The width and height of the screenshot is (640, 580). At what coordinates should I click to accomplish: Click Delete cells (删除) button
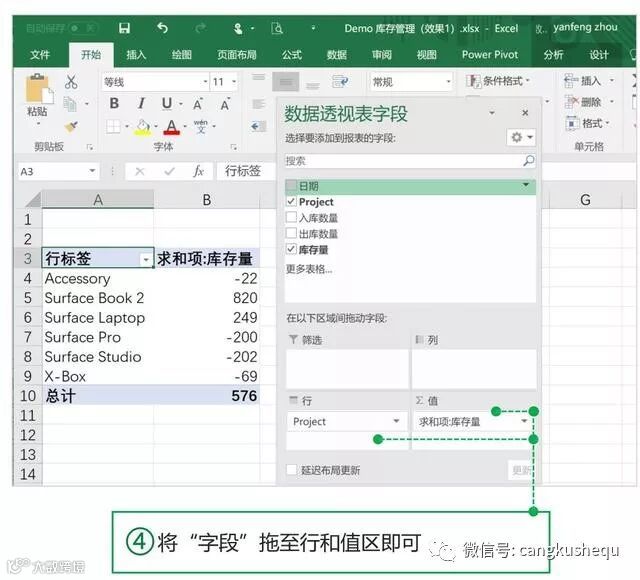coord(589,102)
